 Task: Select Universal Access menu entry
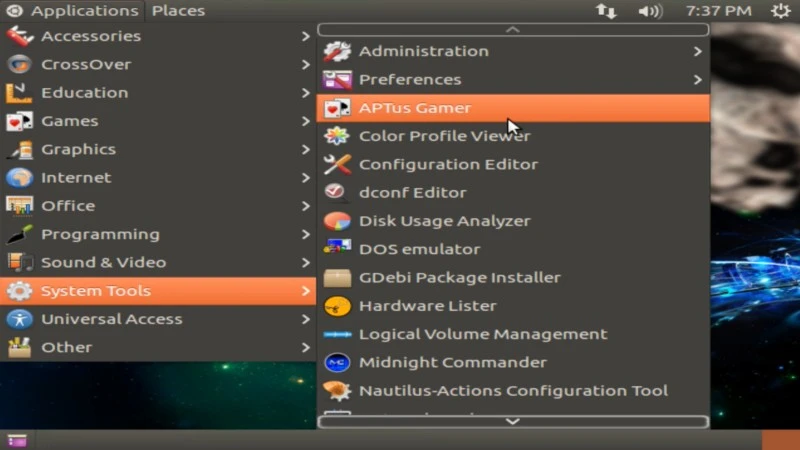158,319
